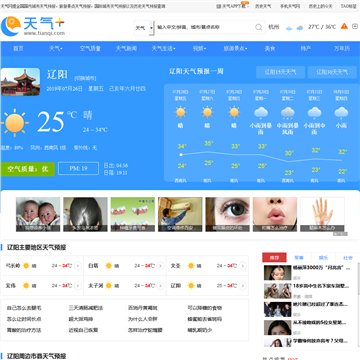Click the sun icon for 07月26日 forecast
The width and height of the screenshot is (360, 360).
[180, 112]
